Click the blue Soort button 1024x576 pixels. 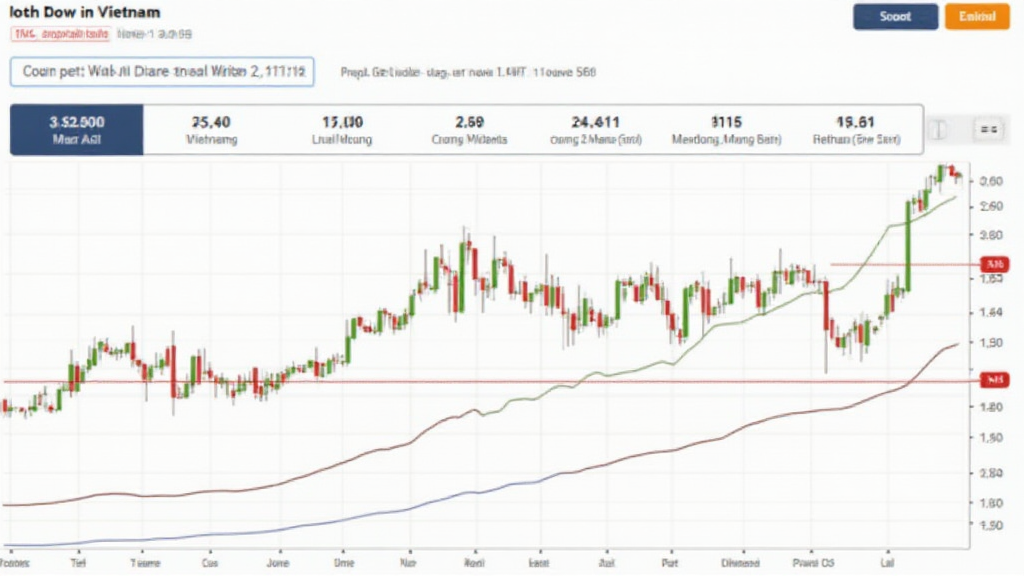coord(895,17)
